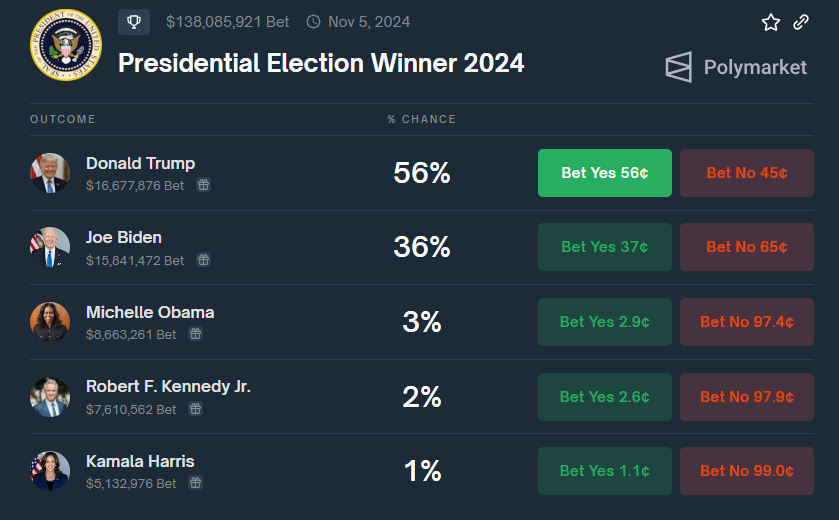Click Bet Yes 2.9¢ for Michelle Obama

tap(605, 322)
